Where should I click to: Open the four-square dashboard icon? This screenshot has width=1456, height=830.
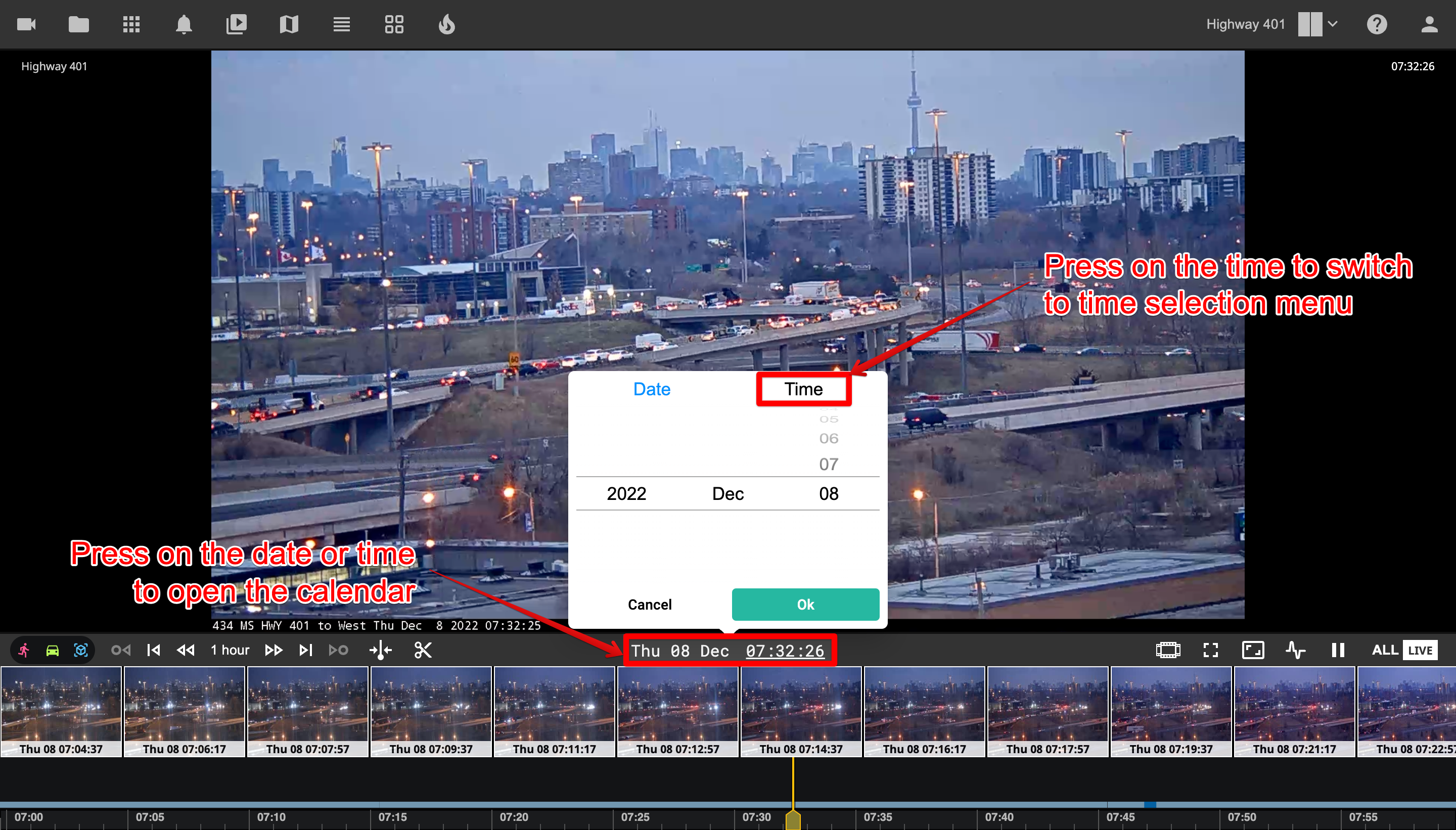click(x=394, y=24)
